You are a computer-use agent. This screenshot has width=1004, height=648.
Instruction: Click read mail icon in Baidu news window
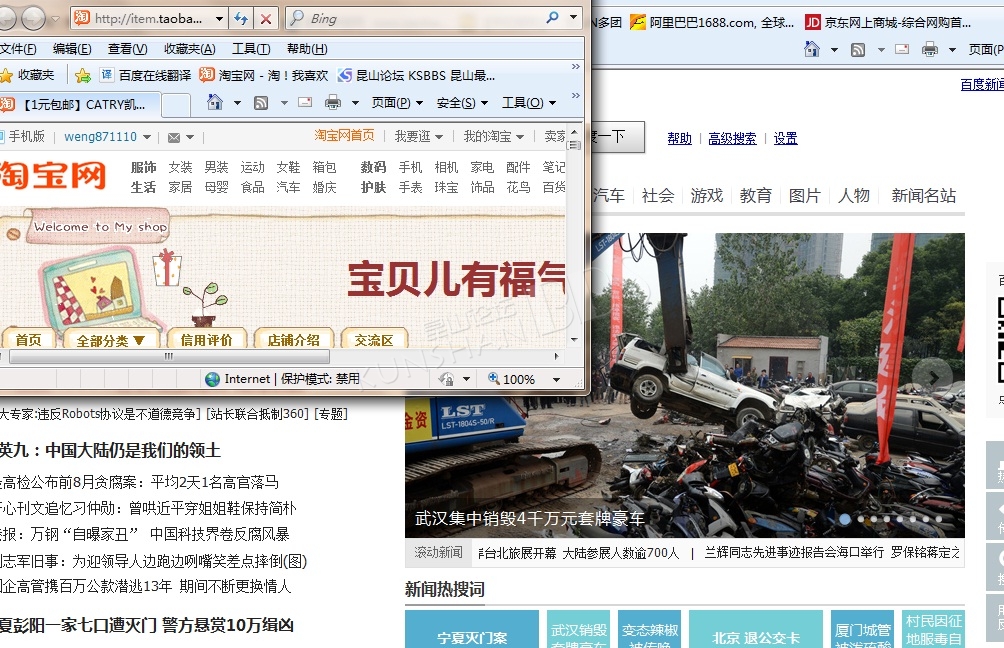coord(902,49)
